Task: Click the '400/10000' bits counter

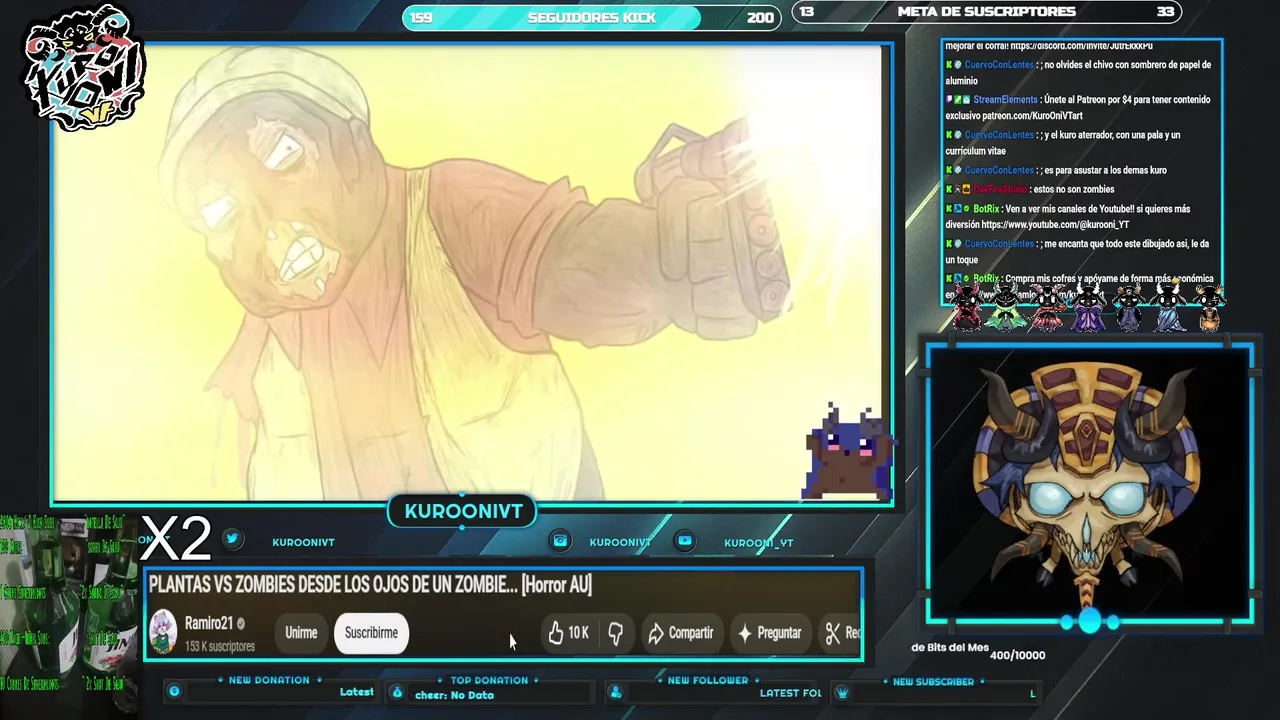Action: [x=1017, y=656]
